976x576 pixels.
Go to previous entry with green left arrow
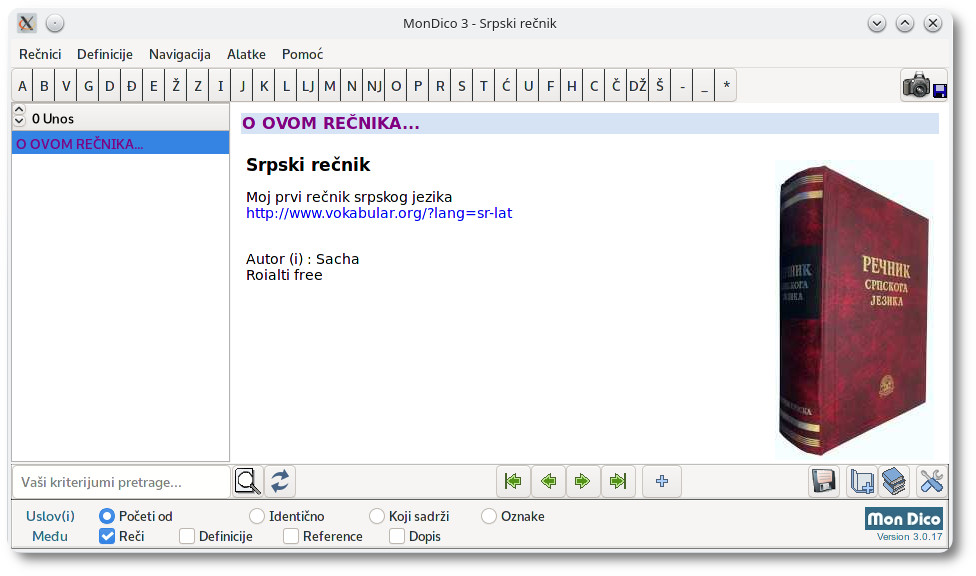[548, 481]
